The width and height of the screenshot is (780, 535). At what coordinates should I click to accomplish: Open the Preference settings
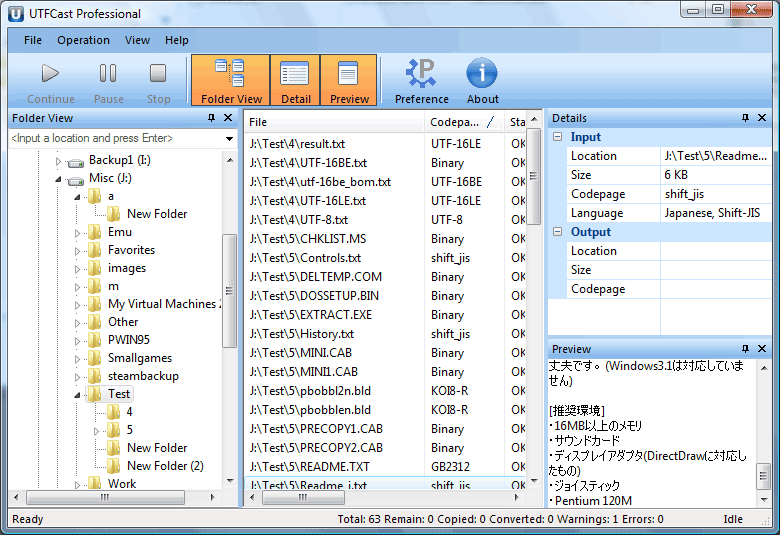421,81
